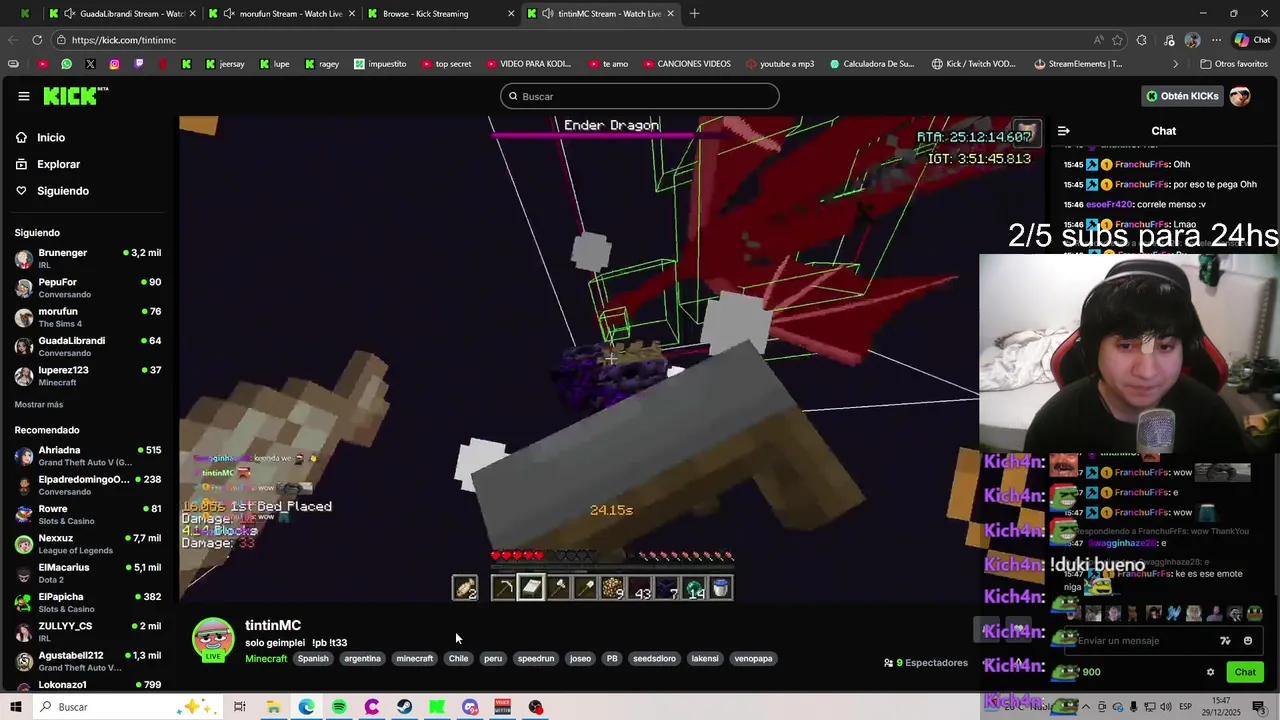Mute the morufun Stream tab audio
The height and width of the screenshot is (720, 1280).
pos(229,14)
